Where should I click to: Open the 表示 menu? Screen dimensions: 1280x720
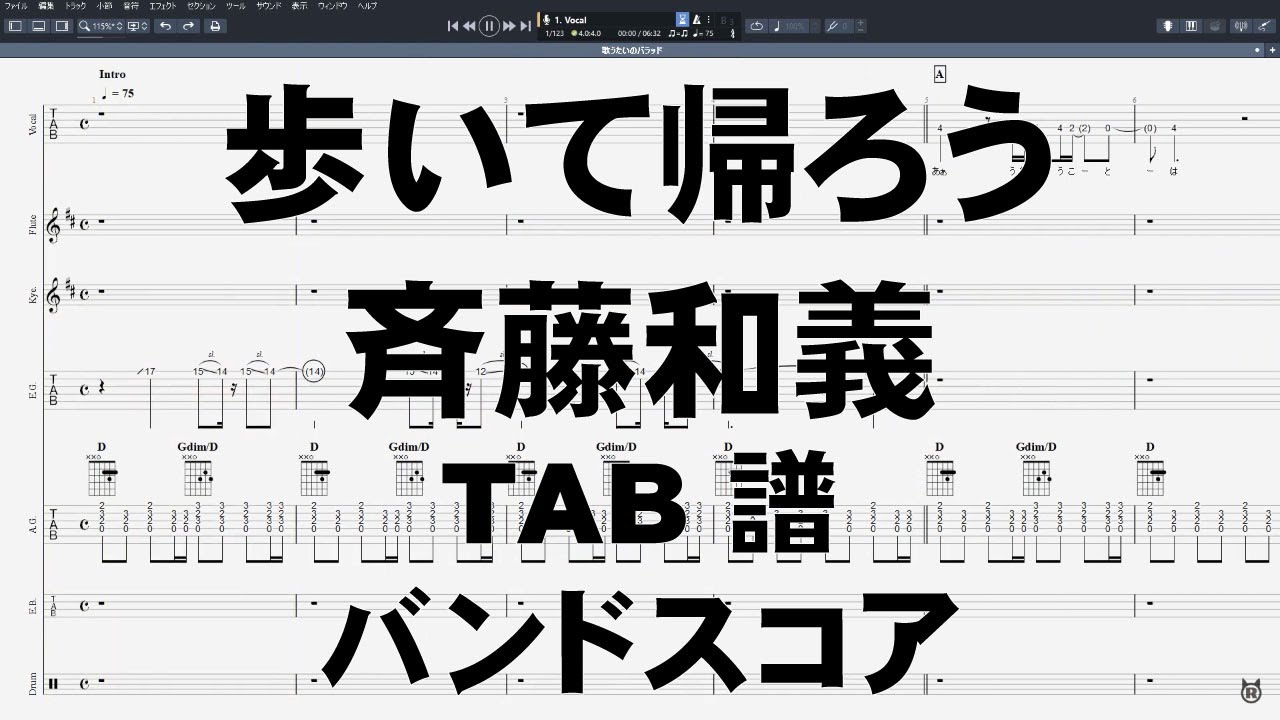300,6
